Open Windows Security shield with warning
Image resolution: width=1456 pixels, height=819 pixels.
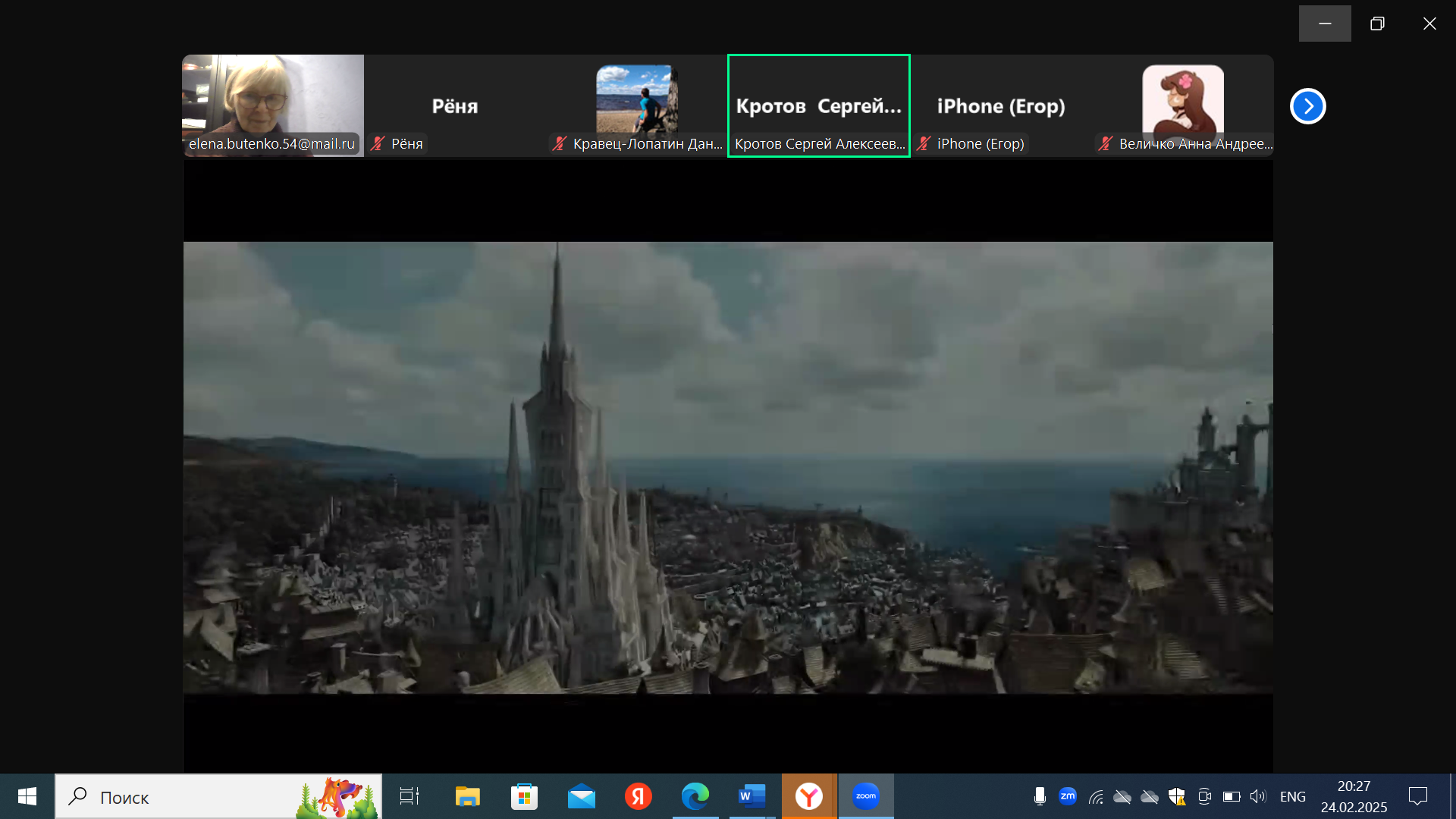tap(1177, 796)
